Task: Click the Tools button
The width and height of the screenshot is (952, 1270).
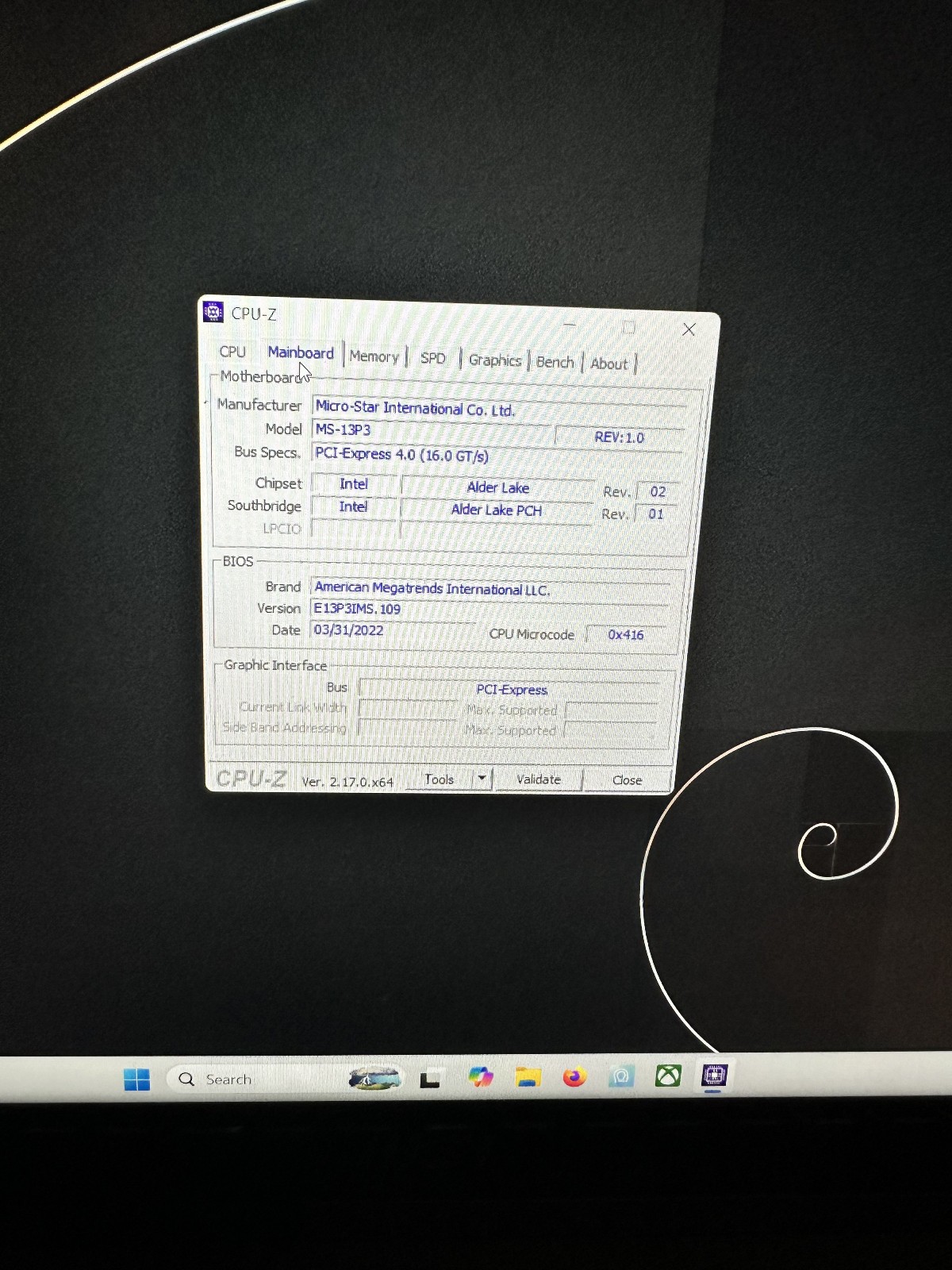Action: pyautogui.click(x=440, y=779)
